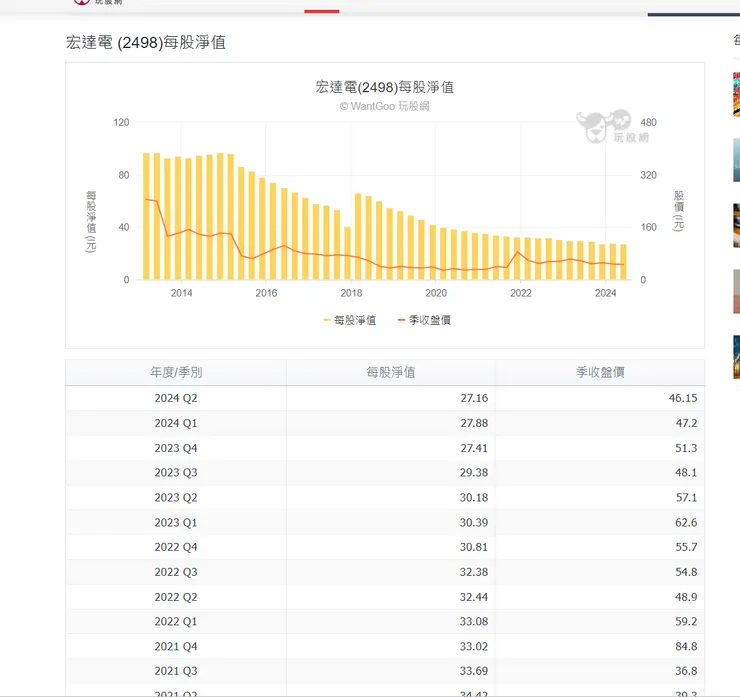Click the 宏達電 (2498)每股淨值 page heading
740x697 pixels.
pos(146,42)
